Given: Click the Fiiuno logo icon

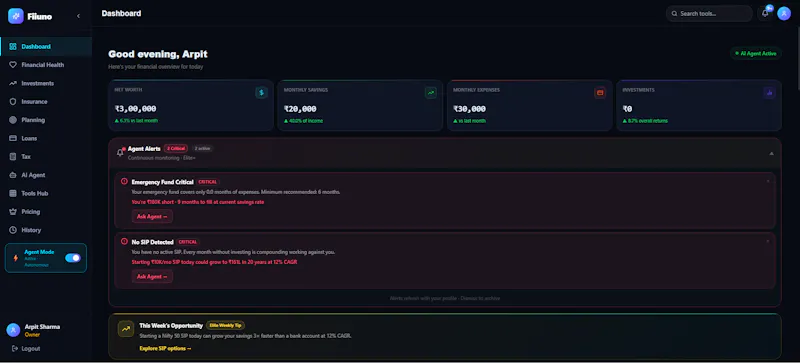Looking at the screenshot, I should pos(16,16).
